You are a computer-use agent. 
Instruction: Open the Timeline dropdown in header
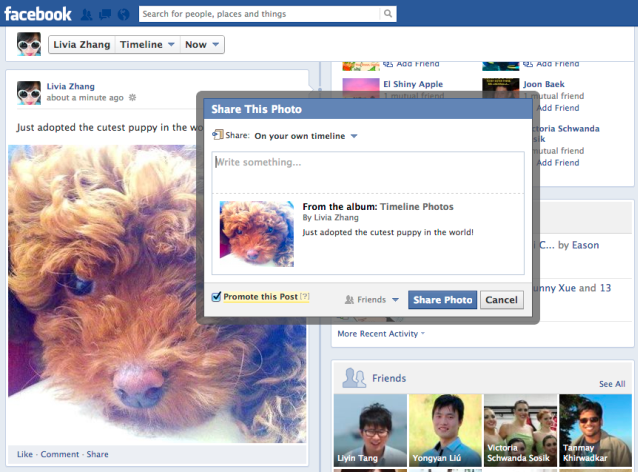(147, 45)
